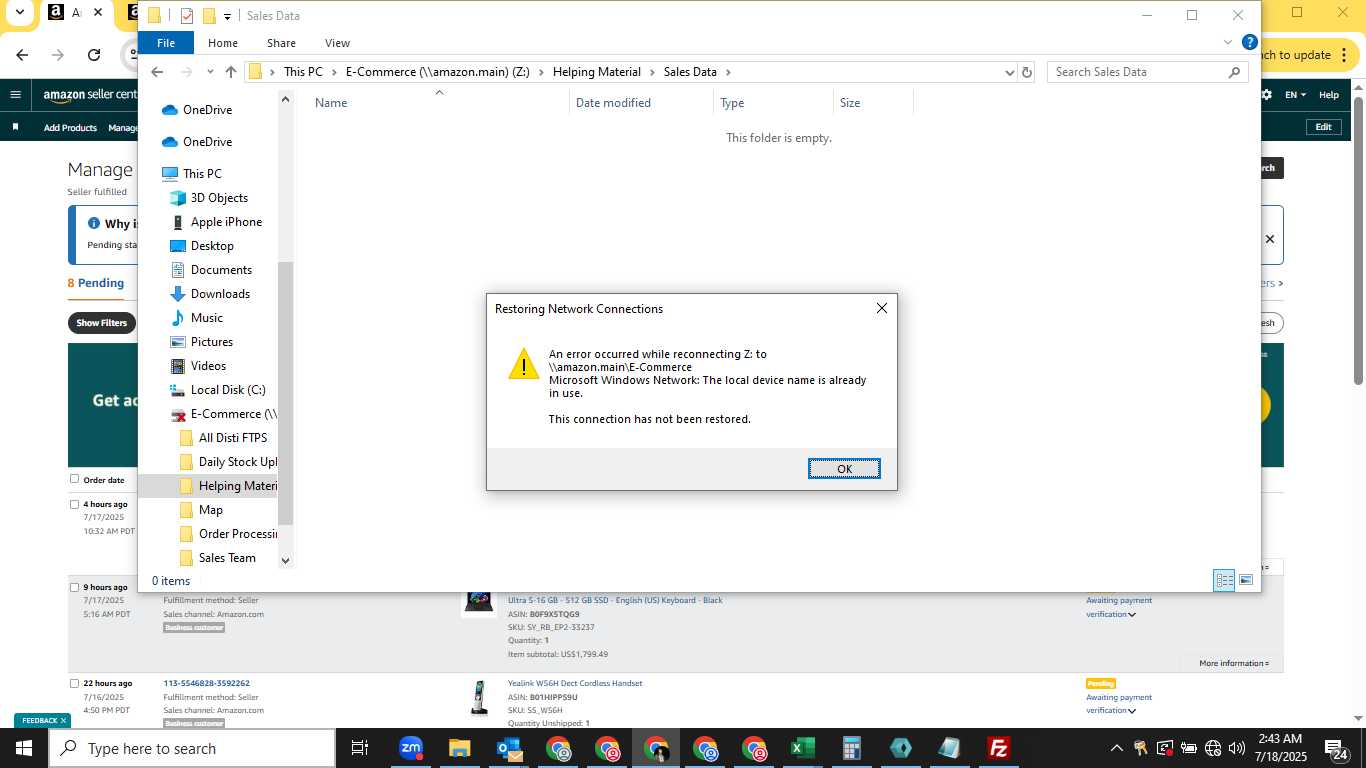Click This PC in the address breadcrumb
The width and height of the screenshot is (1366, 768).
(303, 72)
